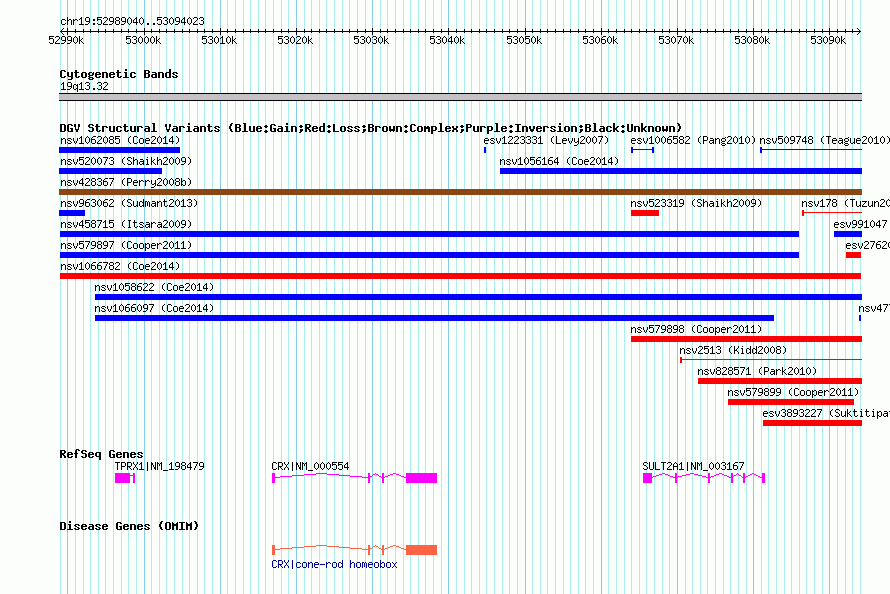Select nsv1058622 (Coe2014) variant label
The width and height of the screenshot is (890, 594).
(x=154, y=287)
